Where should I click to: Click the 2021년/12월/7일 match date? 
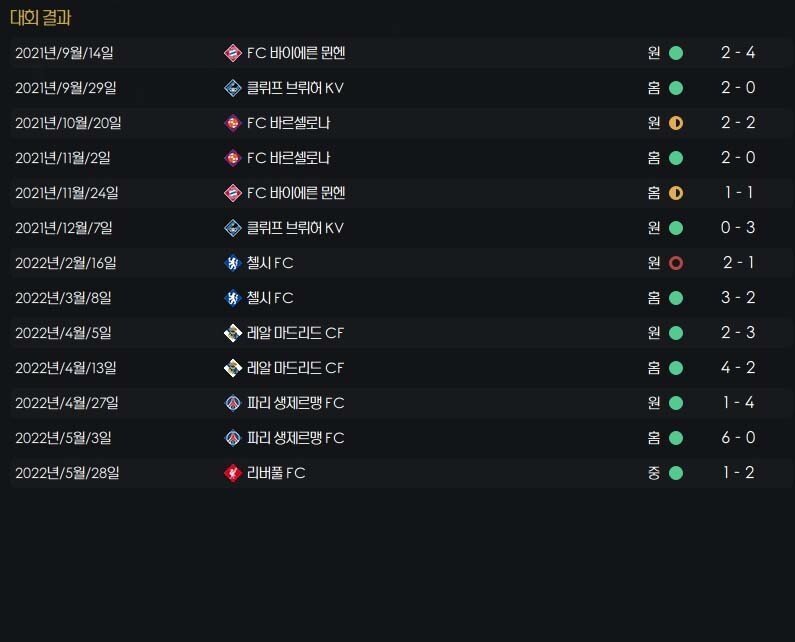coord(67,228)
